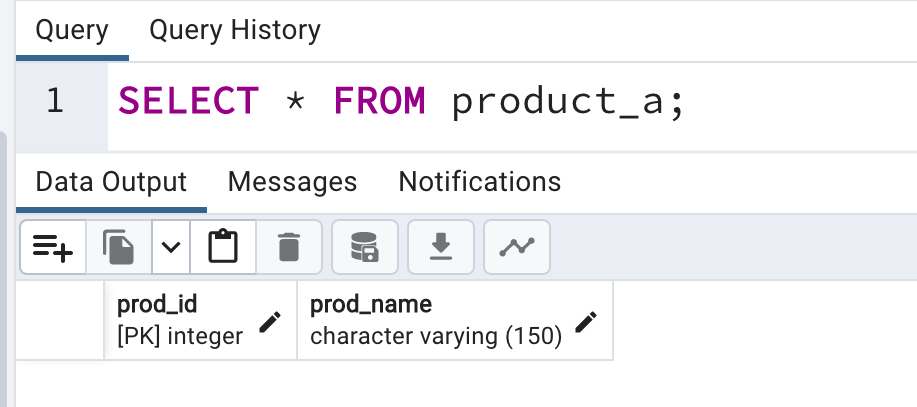The width and height of the screenshot is (917, 407).
Task: Click the Add row icon
Action: click(x=53, y=247)
